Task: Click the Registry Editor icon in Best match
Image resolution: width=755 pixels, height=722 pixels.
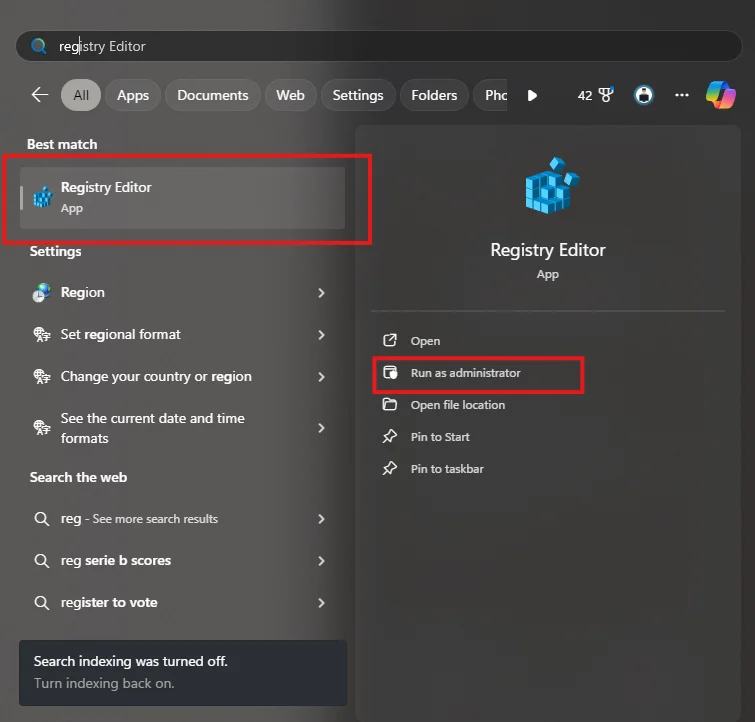Action: [x=42, y=197]
